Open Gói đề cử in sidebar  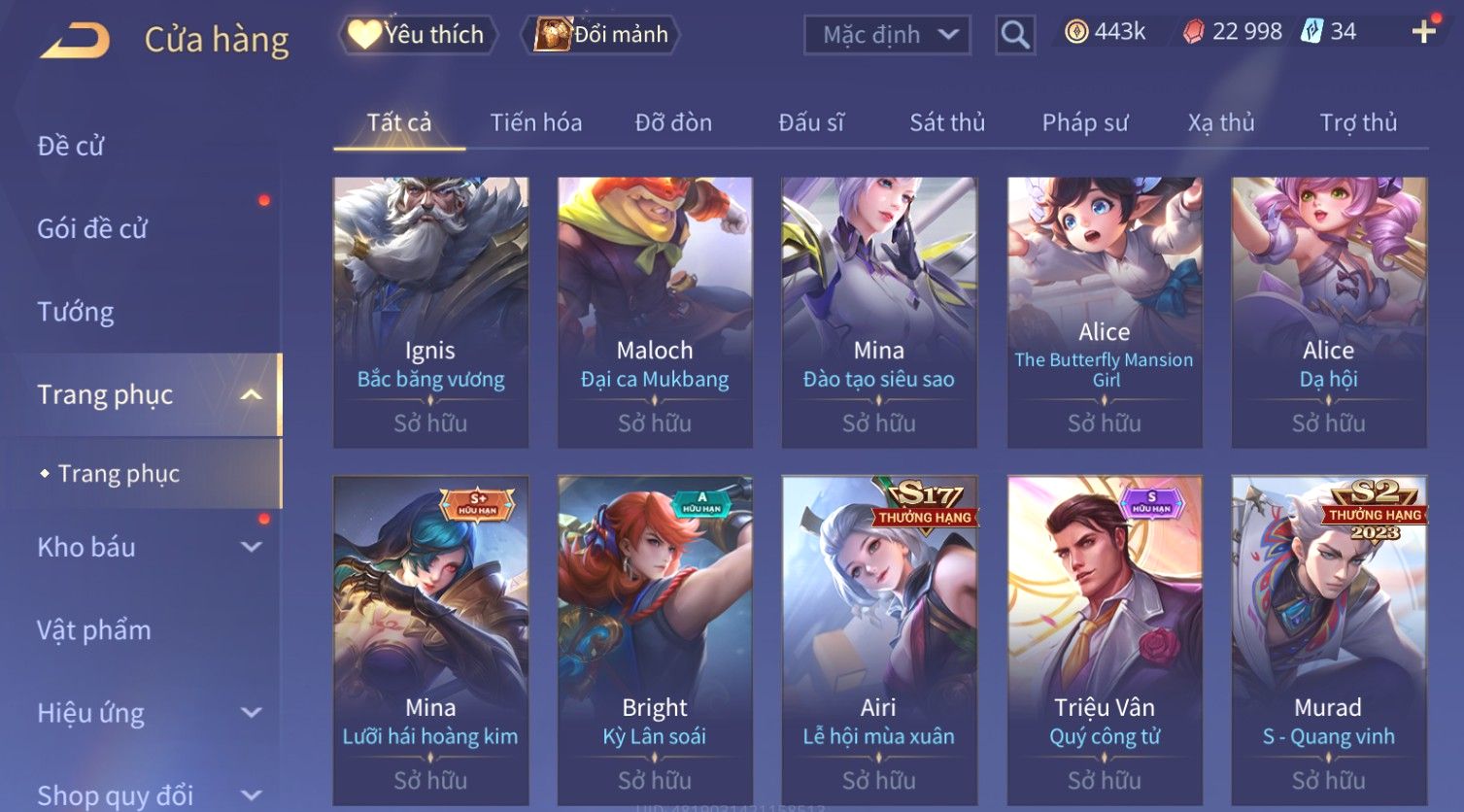(92, 229)
